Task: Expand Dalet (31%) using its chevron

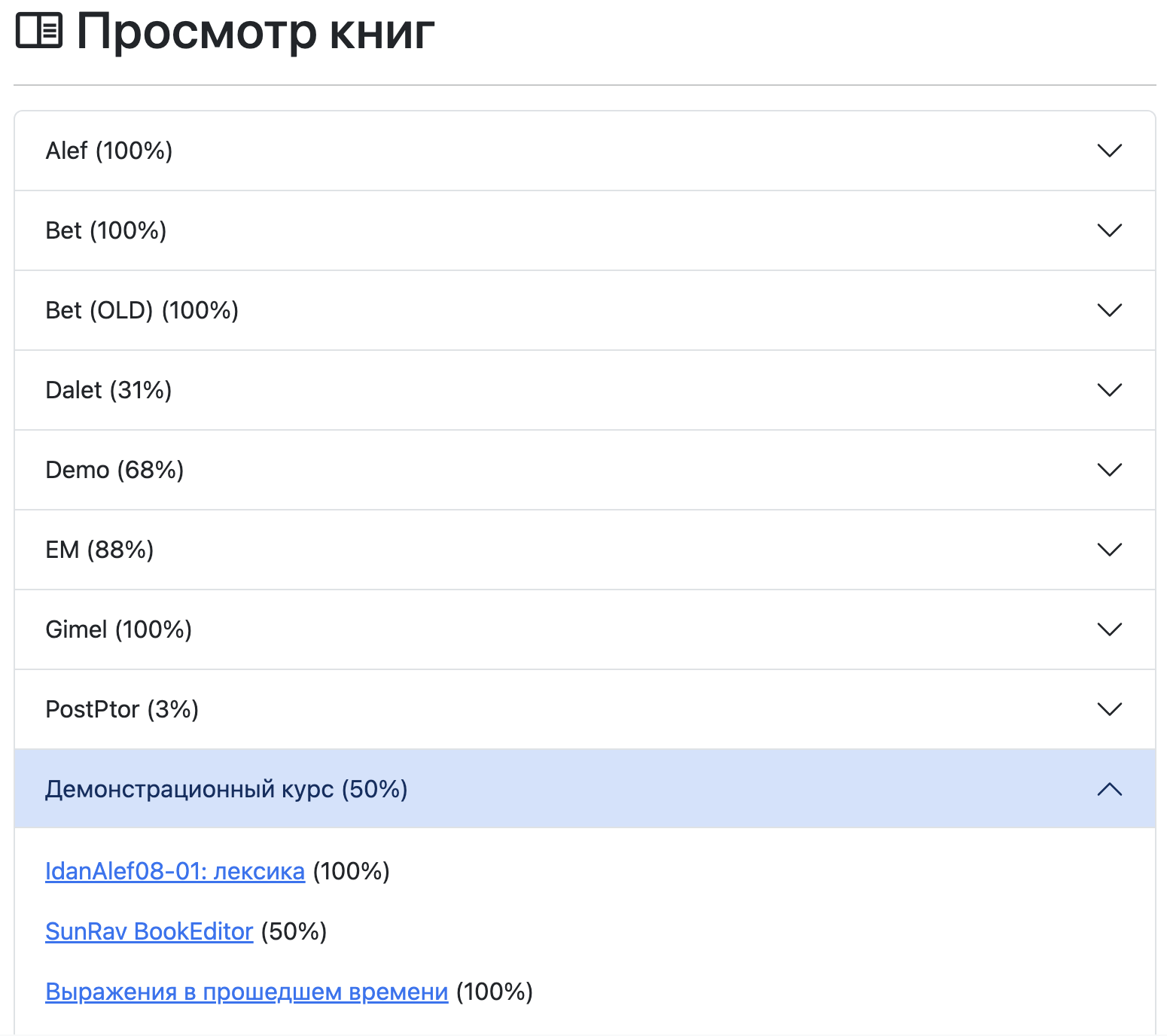Action: 1109,390
